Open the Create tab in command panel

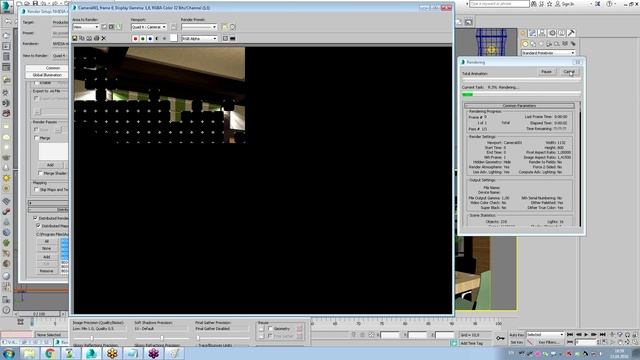[x=523, y=33]
